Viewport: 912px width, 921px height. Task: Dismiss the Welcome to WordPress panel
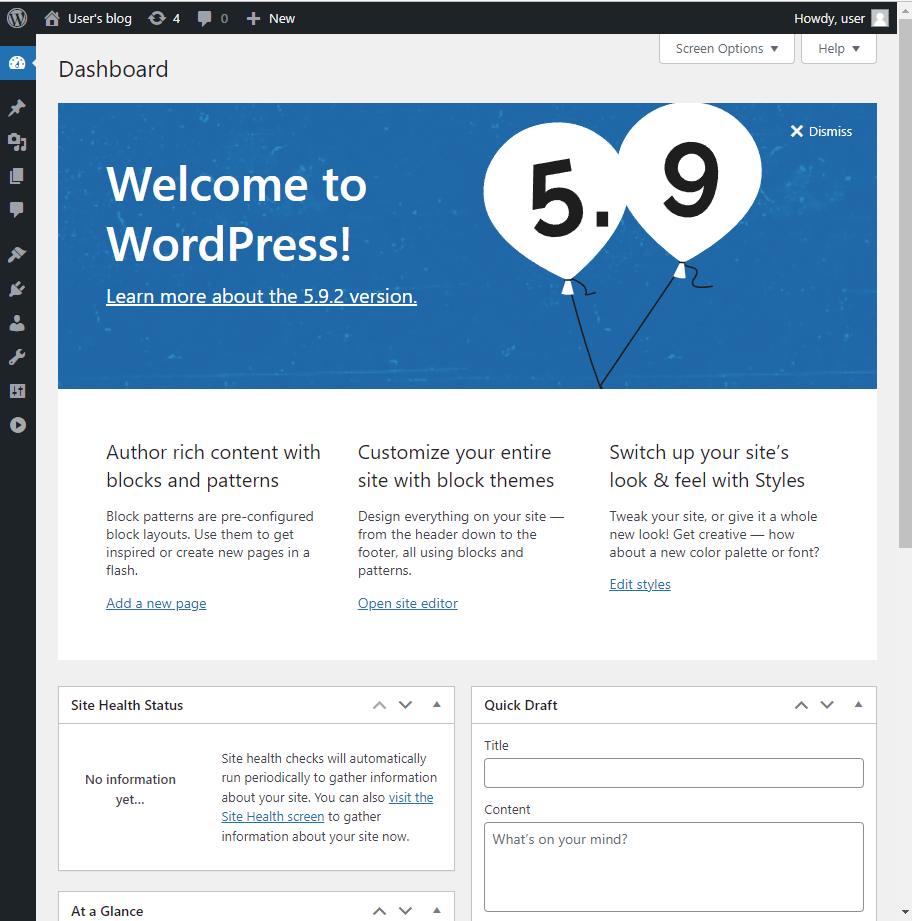pos(821,132)
